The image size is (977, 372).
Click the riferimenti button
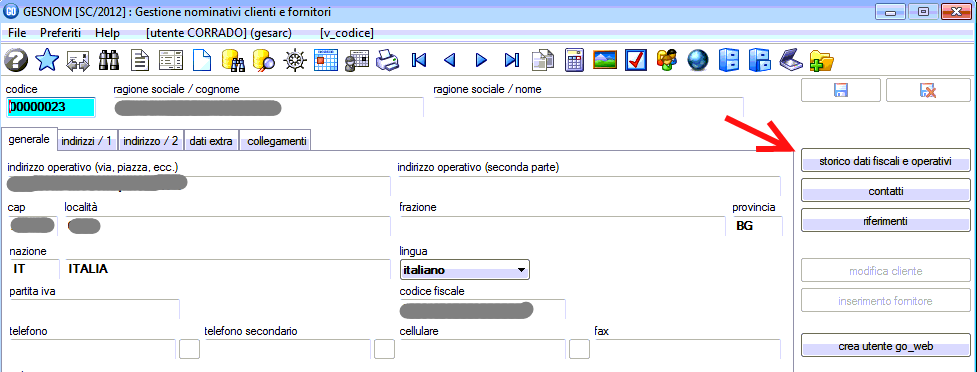point(885,221)
